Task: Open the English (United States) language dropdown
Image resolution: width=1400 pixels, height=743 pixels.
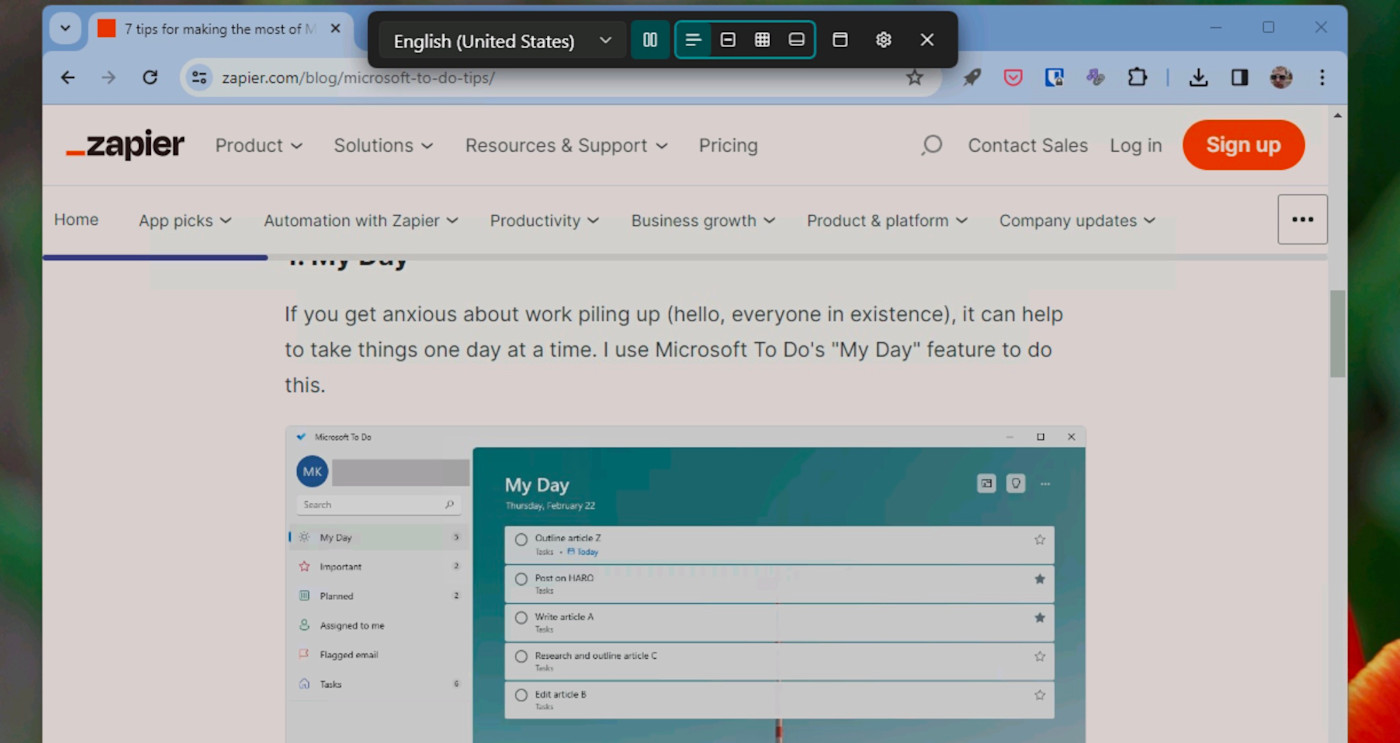Action: coord(502,40)
